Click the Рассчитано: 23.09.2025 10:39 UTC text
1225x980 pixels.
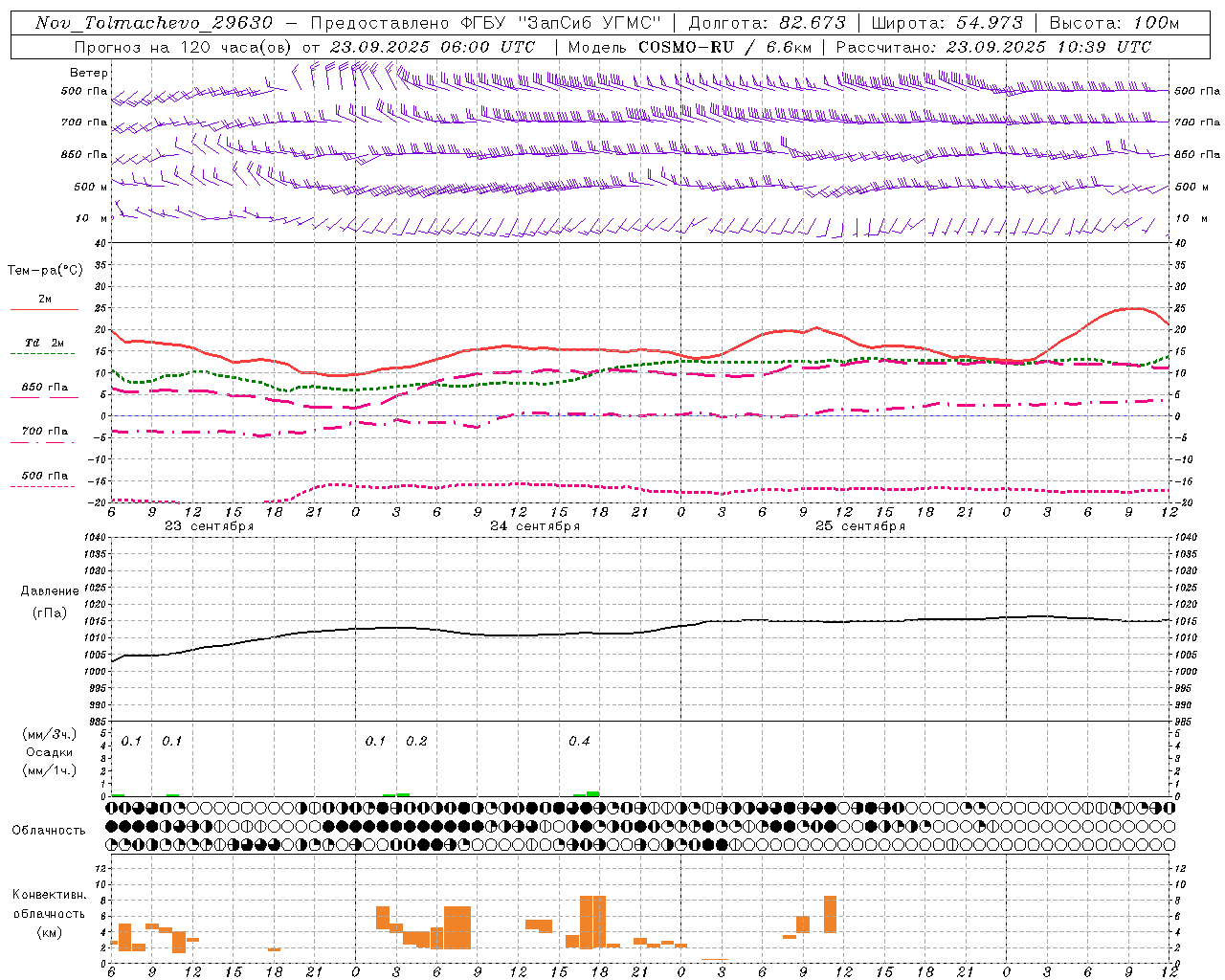point(993,47)
